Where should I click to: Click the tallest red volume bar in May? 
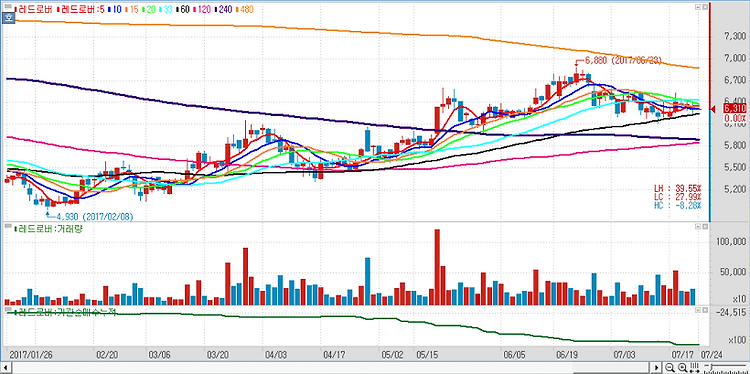tap(437, 267)
